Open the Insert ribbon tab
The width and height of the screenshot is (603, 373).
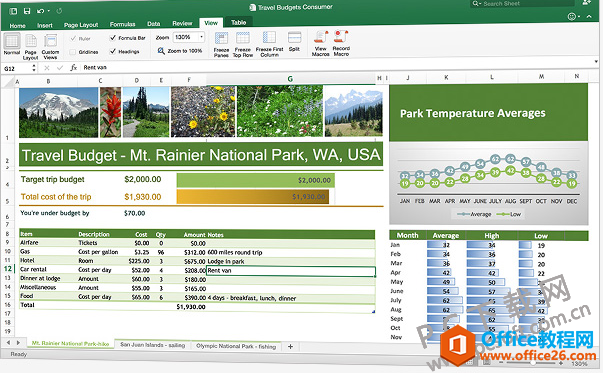pos(45,25)
